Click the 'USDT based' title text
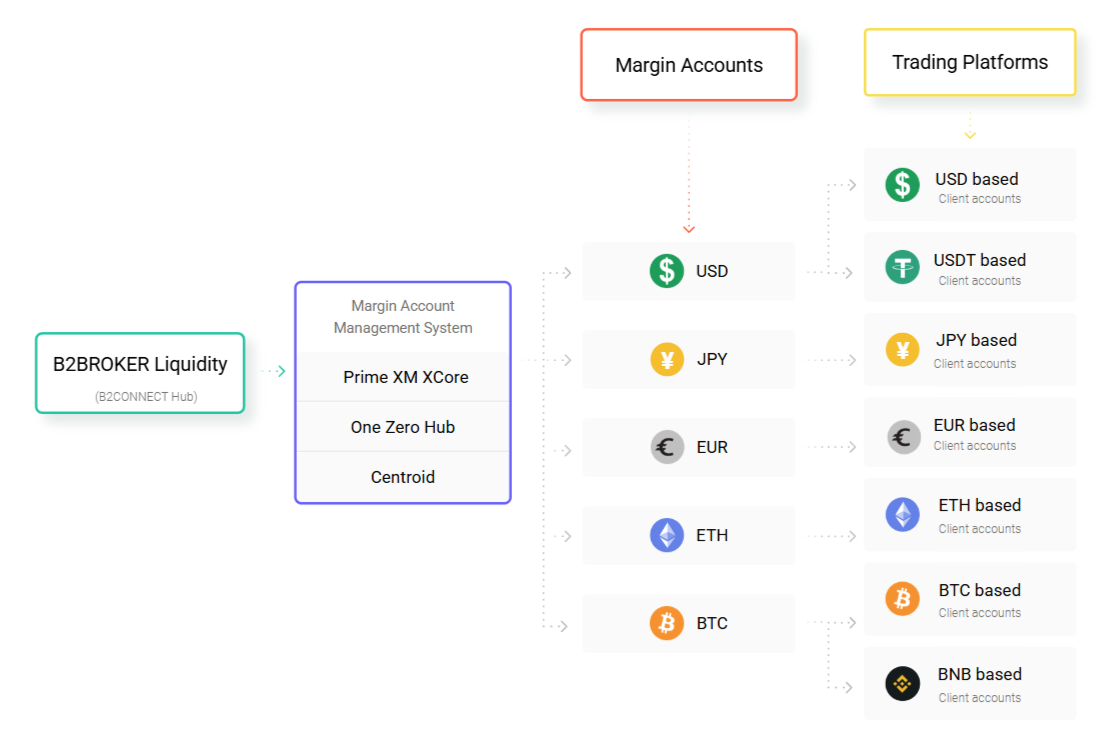1103x733 pixels. pyautogui.click(x=980, y=260)
